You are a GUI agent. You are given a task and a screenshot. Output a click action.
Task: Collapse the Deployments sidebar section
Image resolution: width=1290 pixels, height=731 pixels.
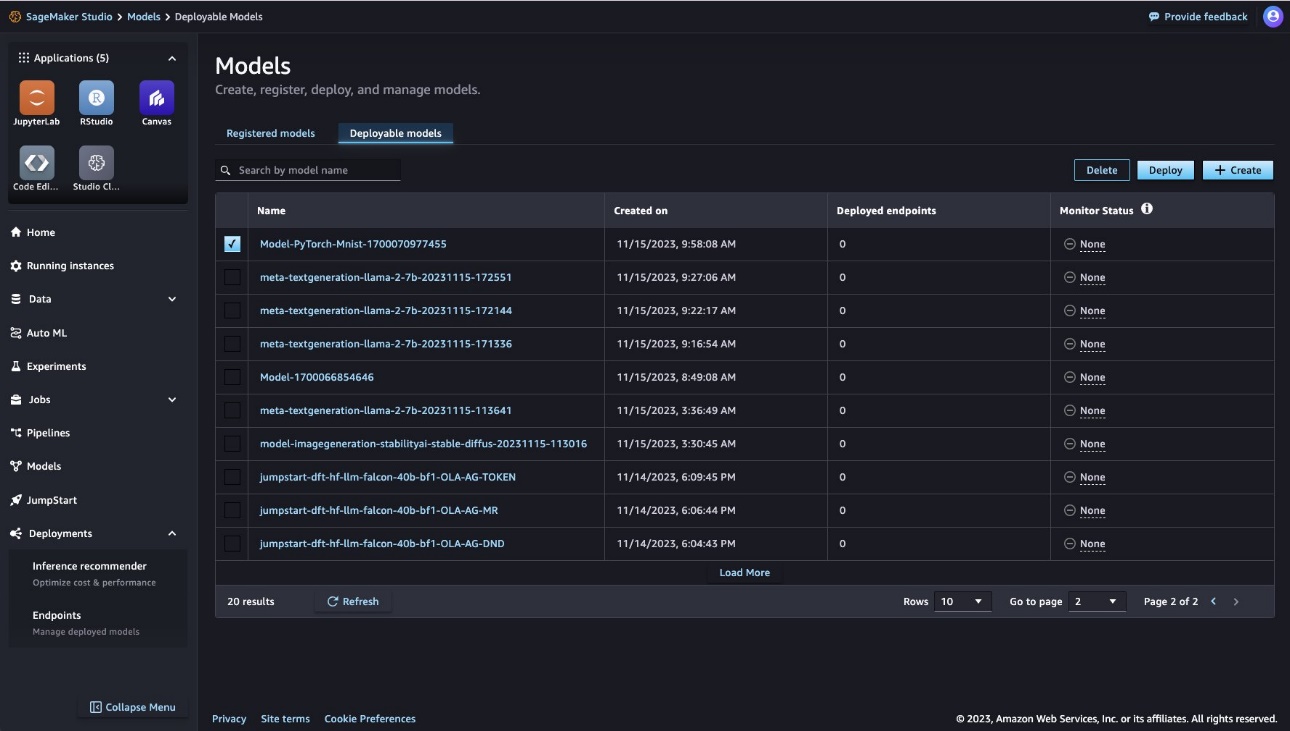(x=172, y=533)
